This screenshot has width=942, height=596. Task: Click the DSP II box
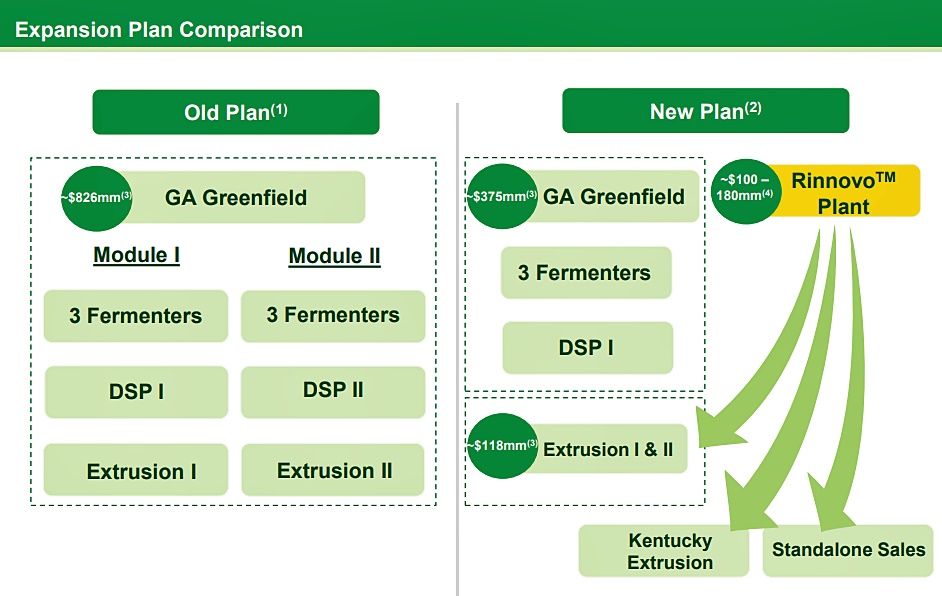[333, 392]
